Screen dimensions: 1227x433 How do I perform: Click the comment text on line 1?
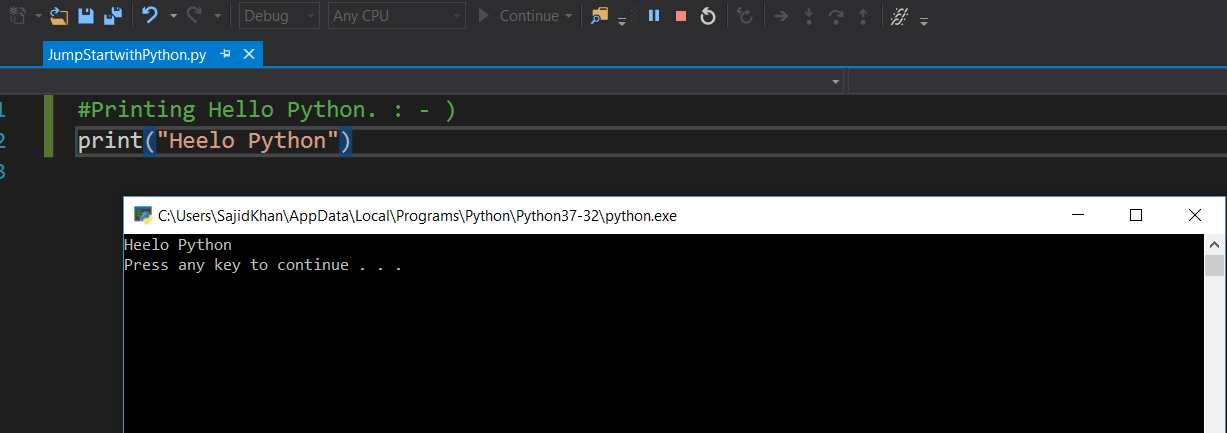point(266,110)
